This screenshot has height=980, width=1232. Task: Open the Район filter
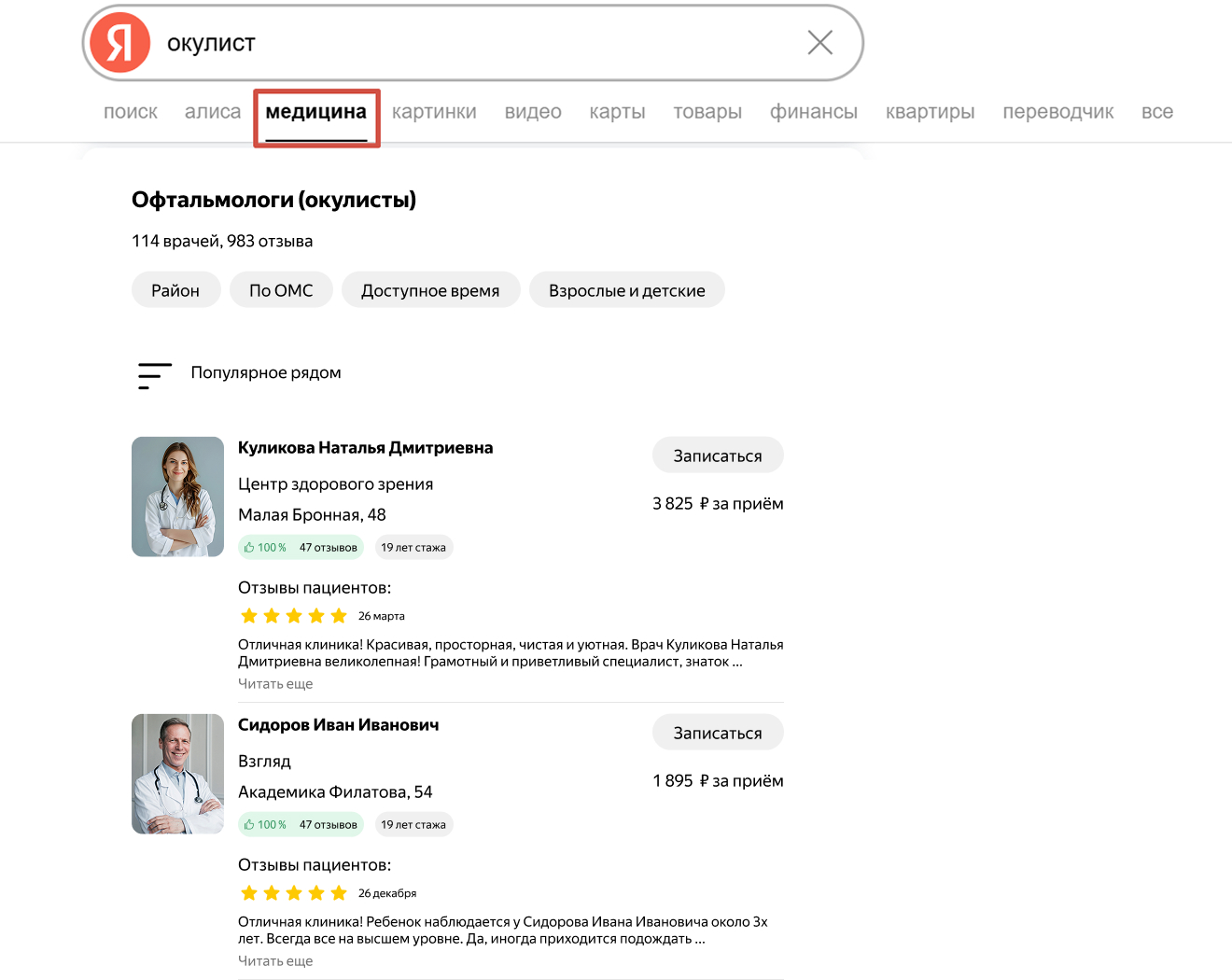coord(175,290)
